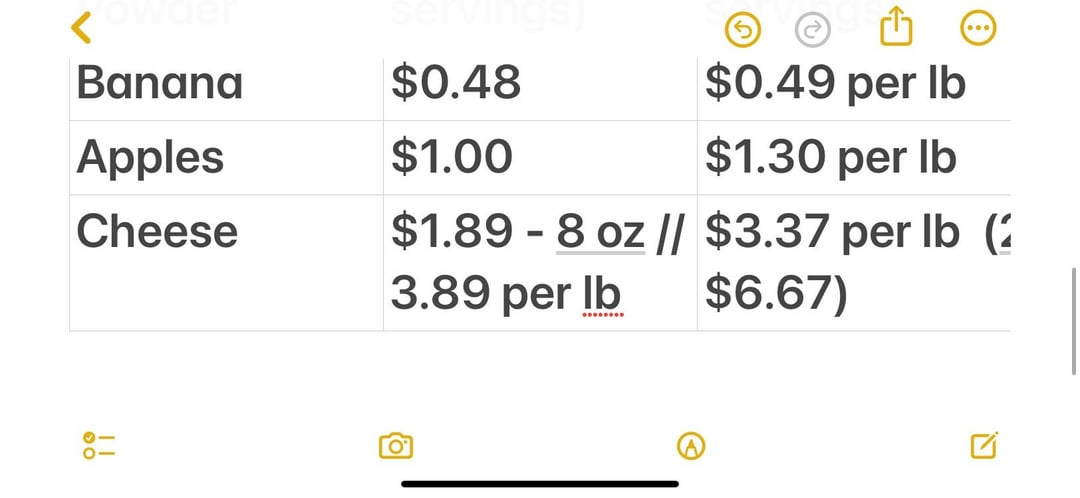Screen dimensions: 1080x498
Task: Open the markup pen tool
Action: [x=692, y=446]
